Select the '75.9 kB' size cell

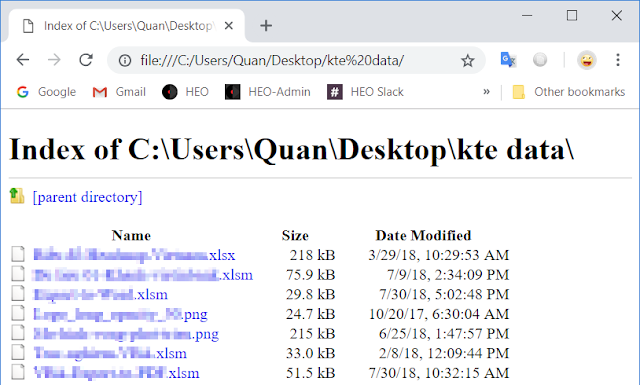(x=311, y=275)
